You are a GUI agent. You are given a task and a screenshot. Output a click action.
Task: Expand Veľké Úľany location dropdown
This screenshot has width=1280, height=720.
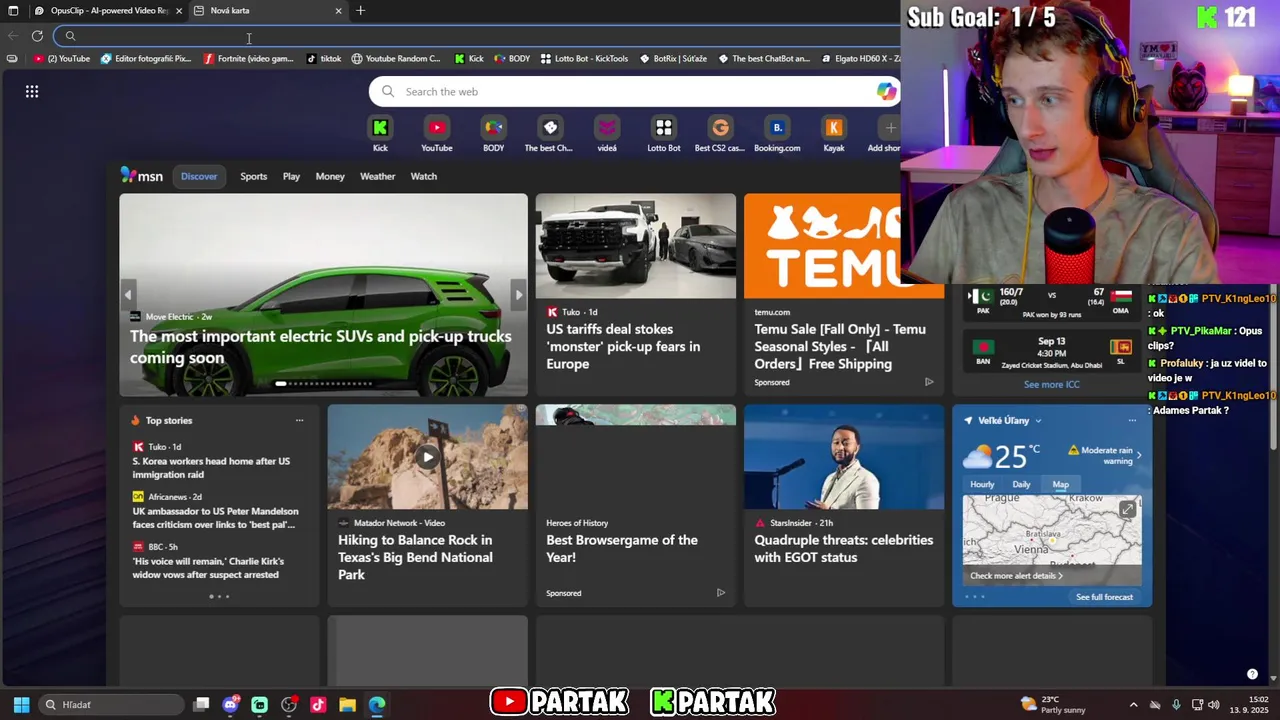pos(1038,421)
